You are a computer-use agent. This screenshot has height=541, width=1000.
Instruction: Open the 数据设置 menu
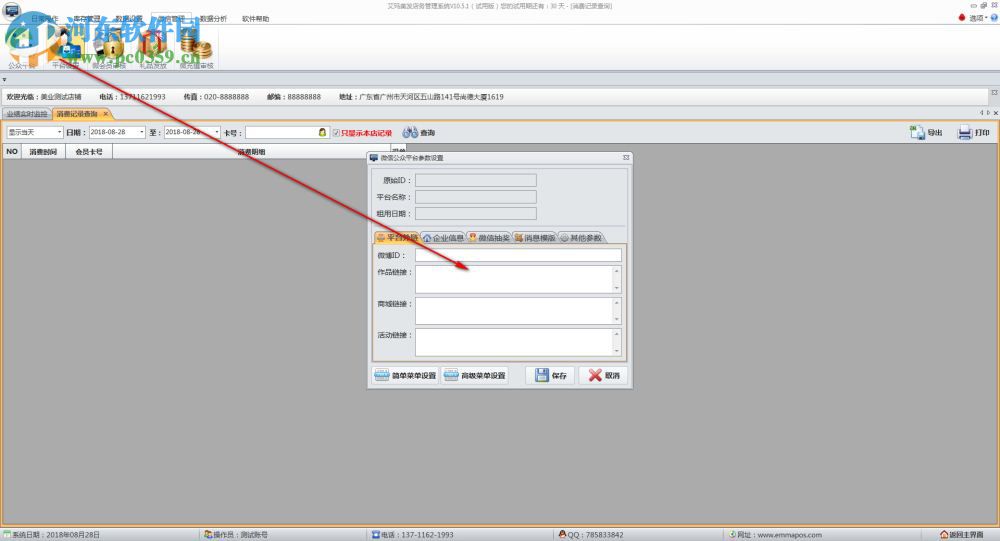pos(129,19)
